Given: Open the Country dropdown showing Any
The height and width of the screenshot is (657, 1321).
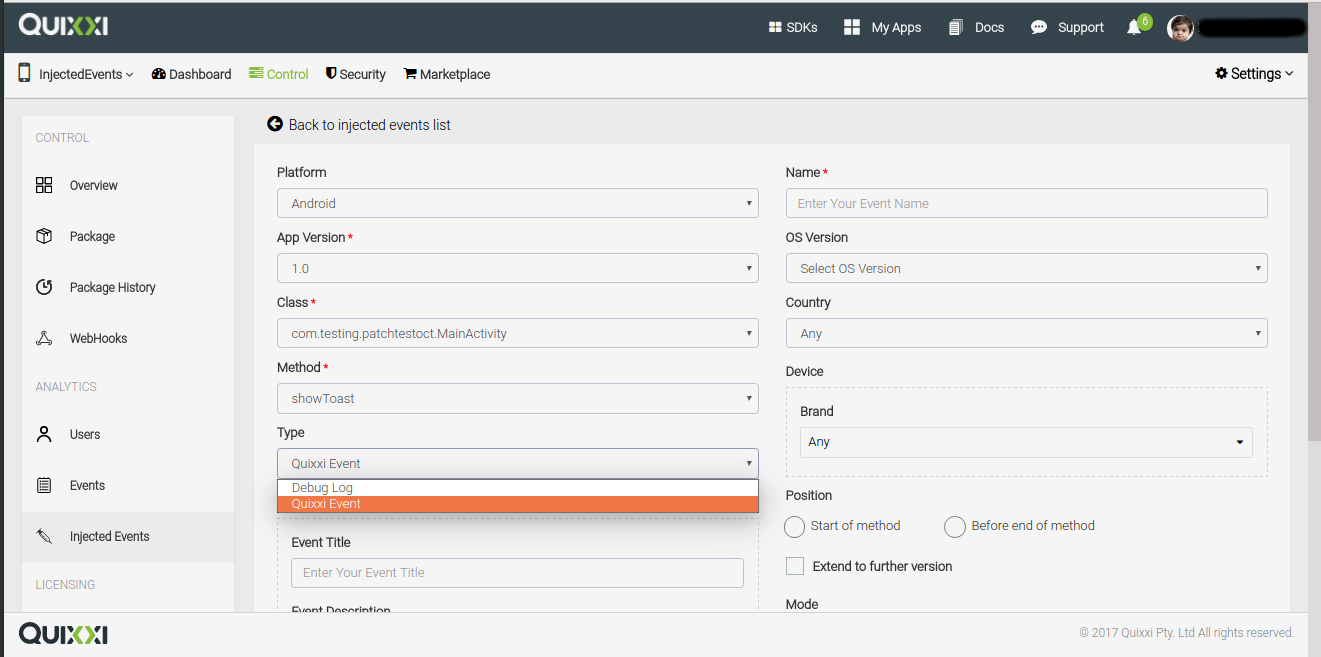Looking at the screenshot, I should (1026, 333).
